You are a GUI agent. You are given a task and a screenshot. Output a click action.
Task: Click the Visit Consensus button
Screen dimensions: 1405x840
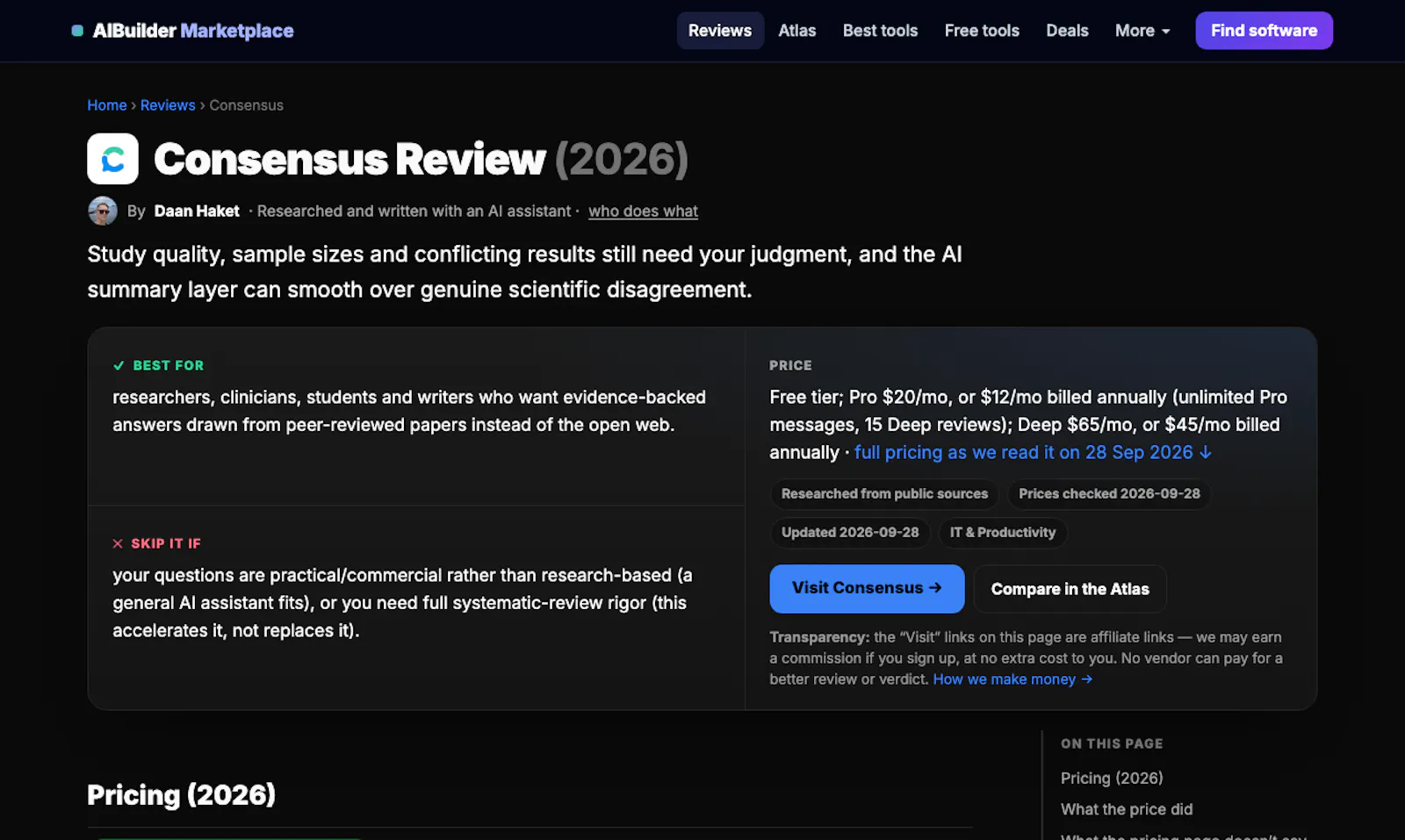pos(867,588)
